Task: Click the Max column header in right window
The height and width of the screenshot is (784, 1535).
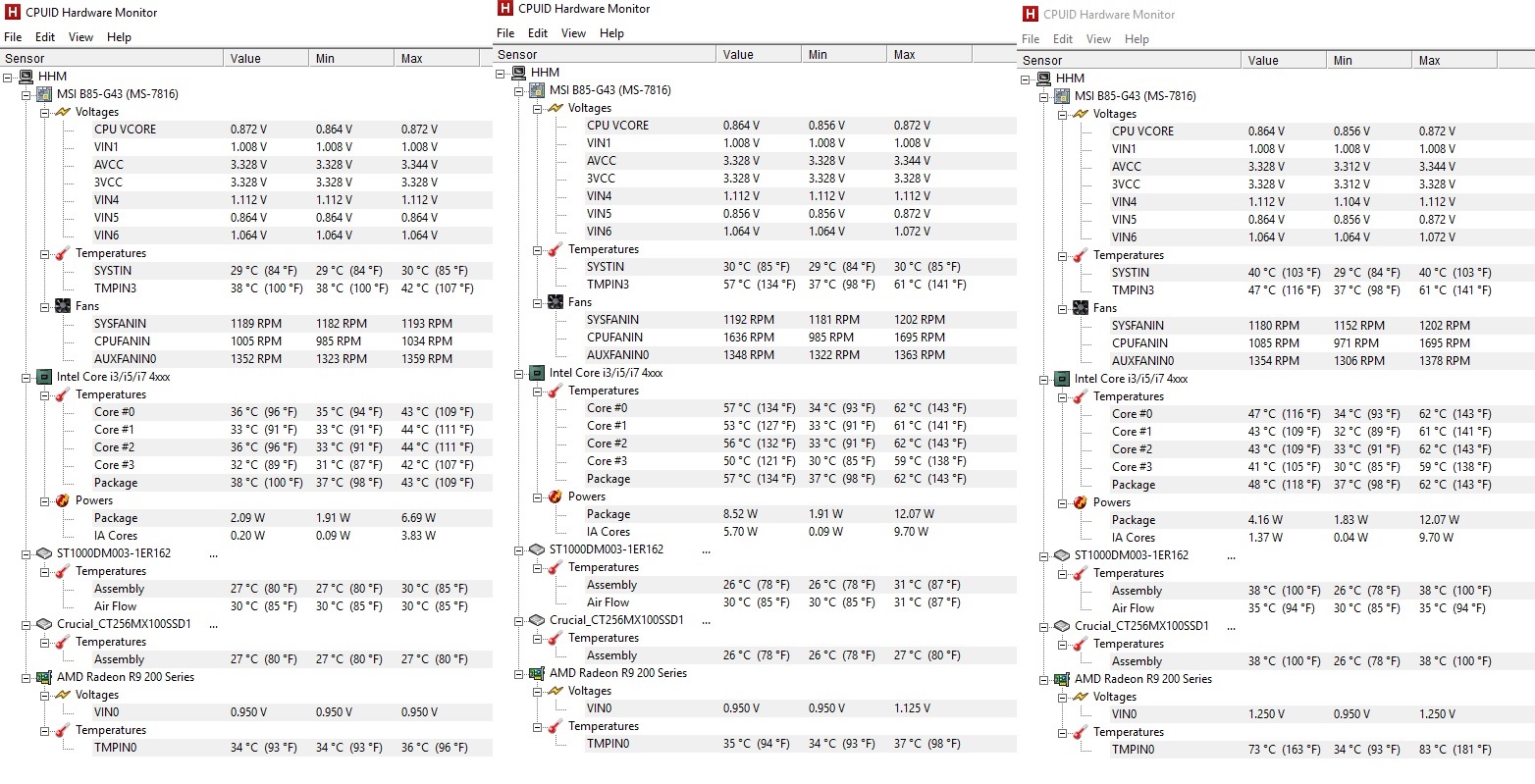Action: coord(1455,61)
